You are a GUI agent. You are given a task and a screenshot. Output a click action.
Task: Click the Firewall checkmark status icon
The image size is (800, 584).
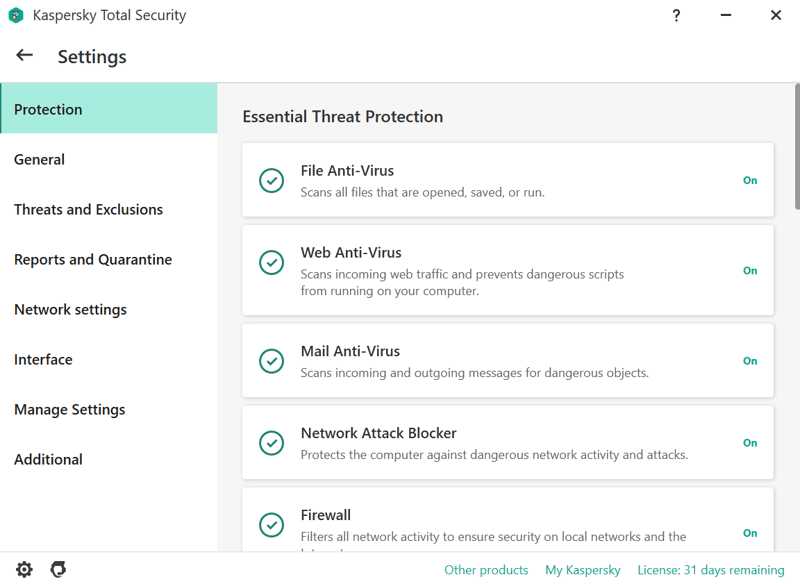tap(271, 525)
